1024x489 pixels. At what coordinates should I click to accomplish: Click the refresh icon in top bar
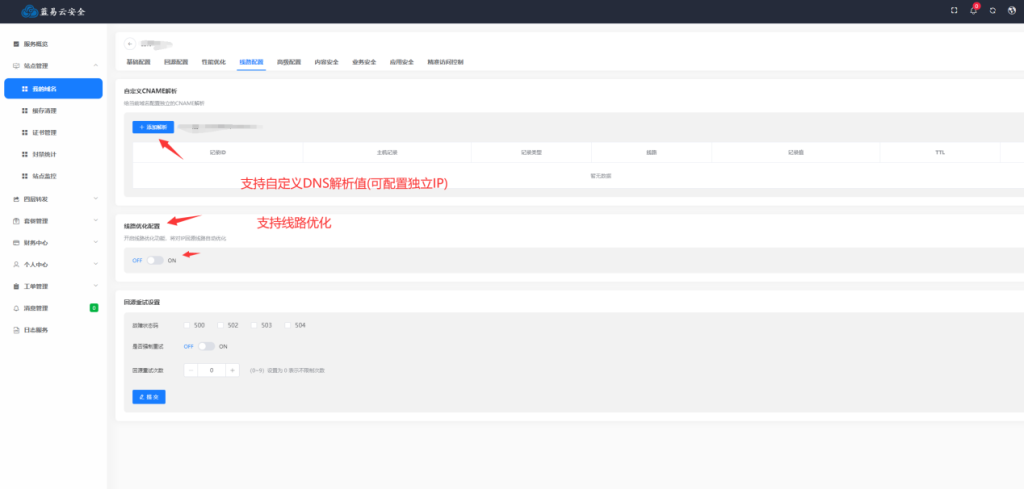[x=993, y=11]
